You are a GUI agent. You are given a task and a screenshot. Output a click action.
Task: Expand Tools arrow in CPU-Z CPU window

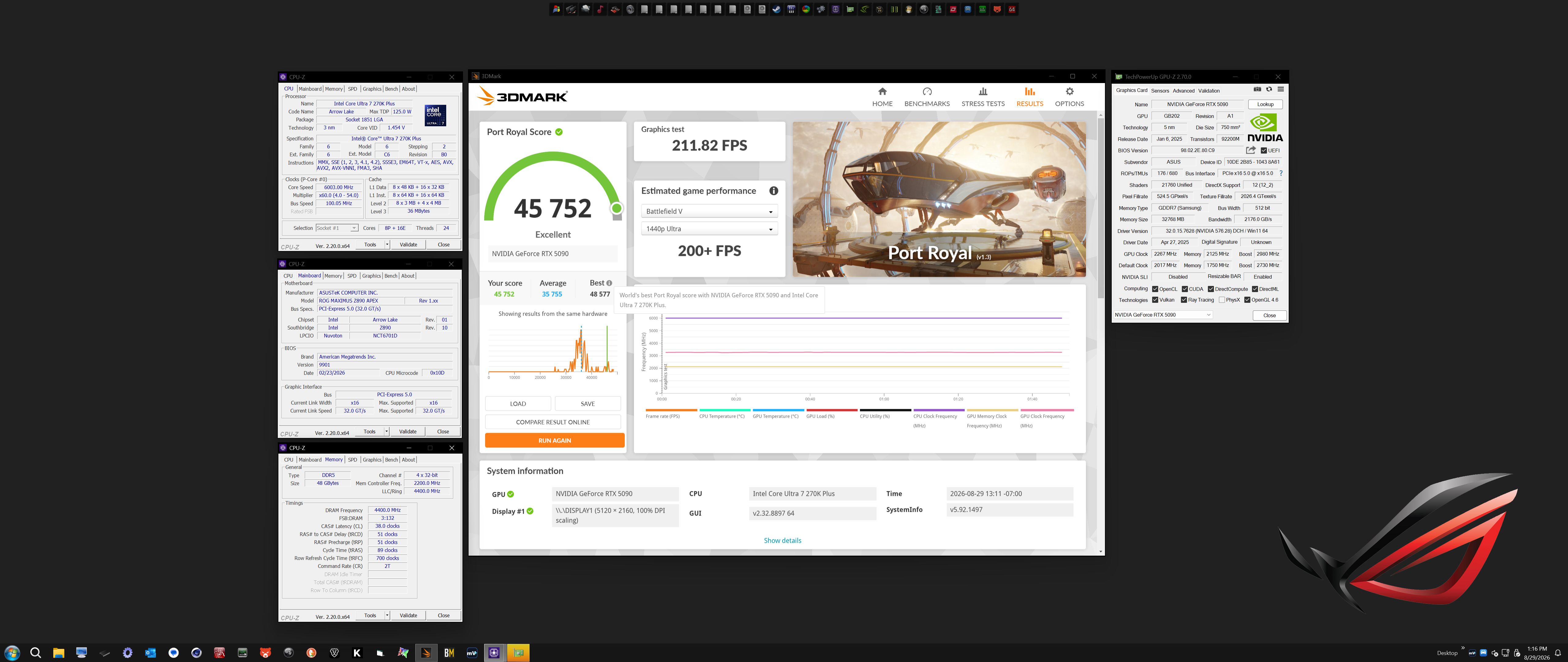387,245
